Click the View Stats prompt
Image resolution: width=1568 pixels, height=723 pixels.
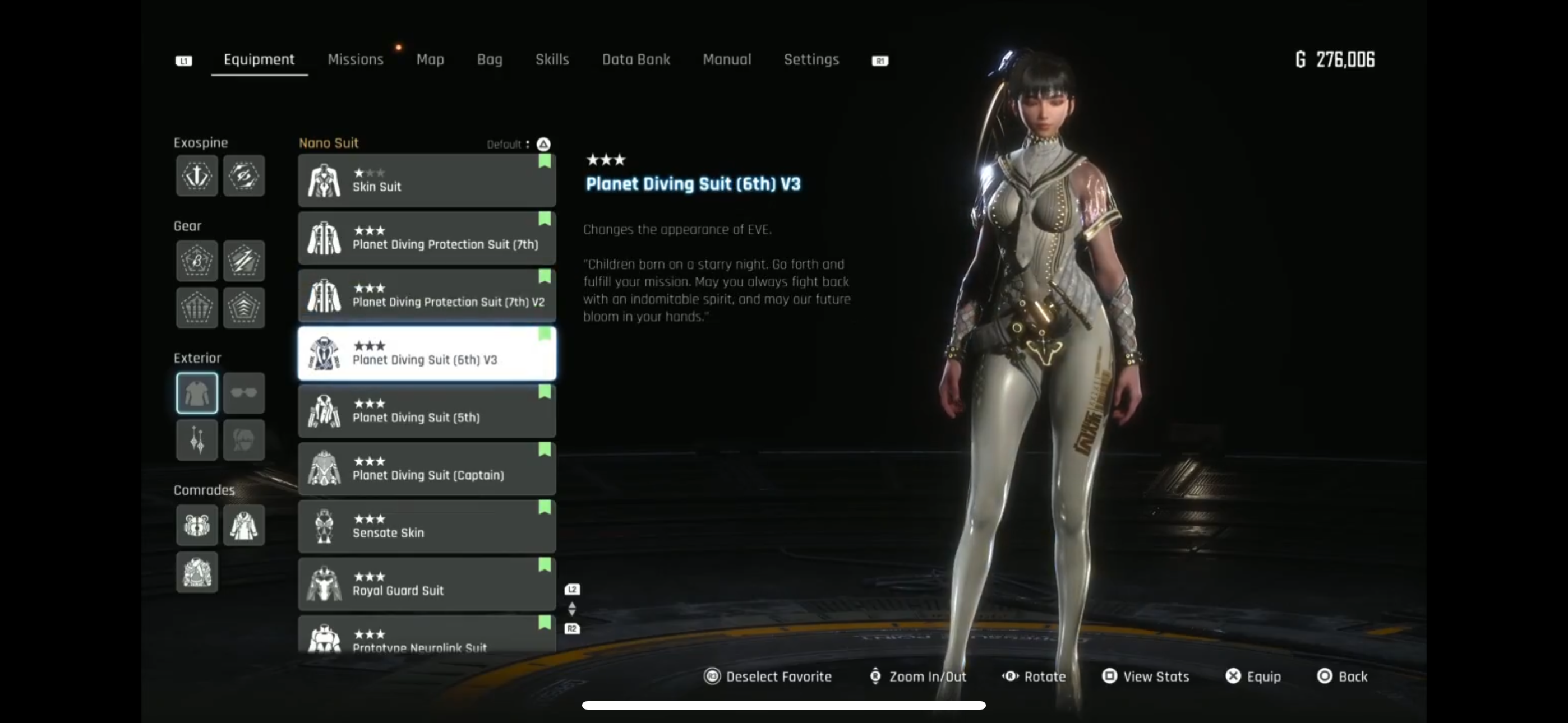[1146, 676]
